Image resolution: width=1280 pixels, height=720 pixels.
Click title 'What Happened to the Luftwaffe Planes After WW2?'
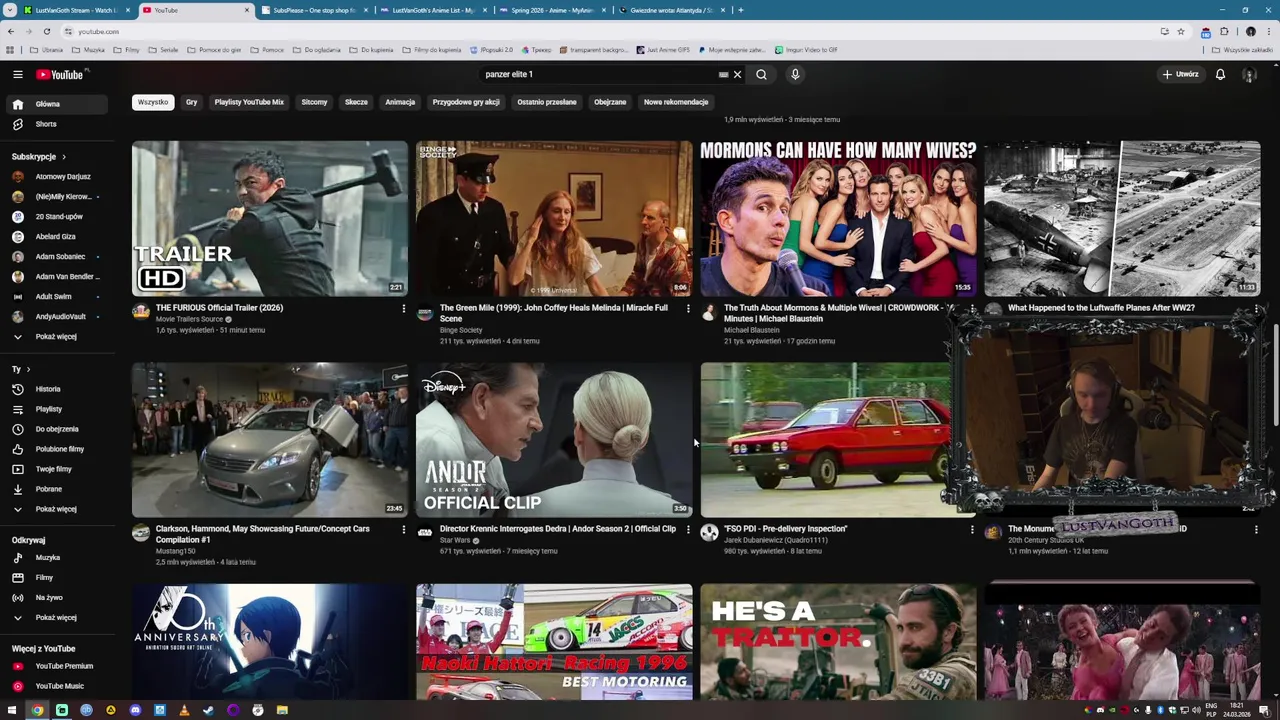point(1101,308)
